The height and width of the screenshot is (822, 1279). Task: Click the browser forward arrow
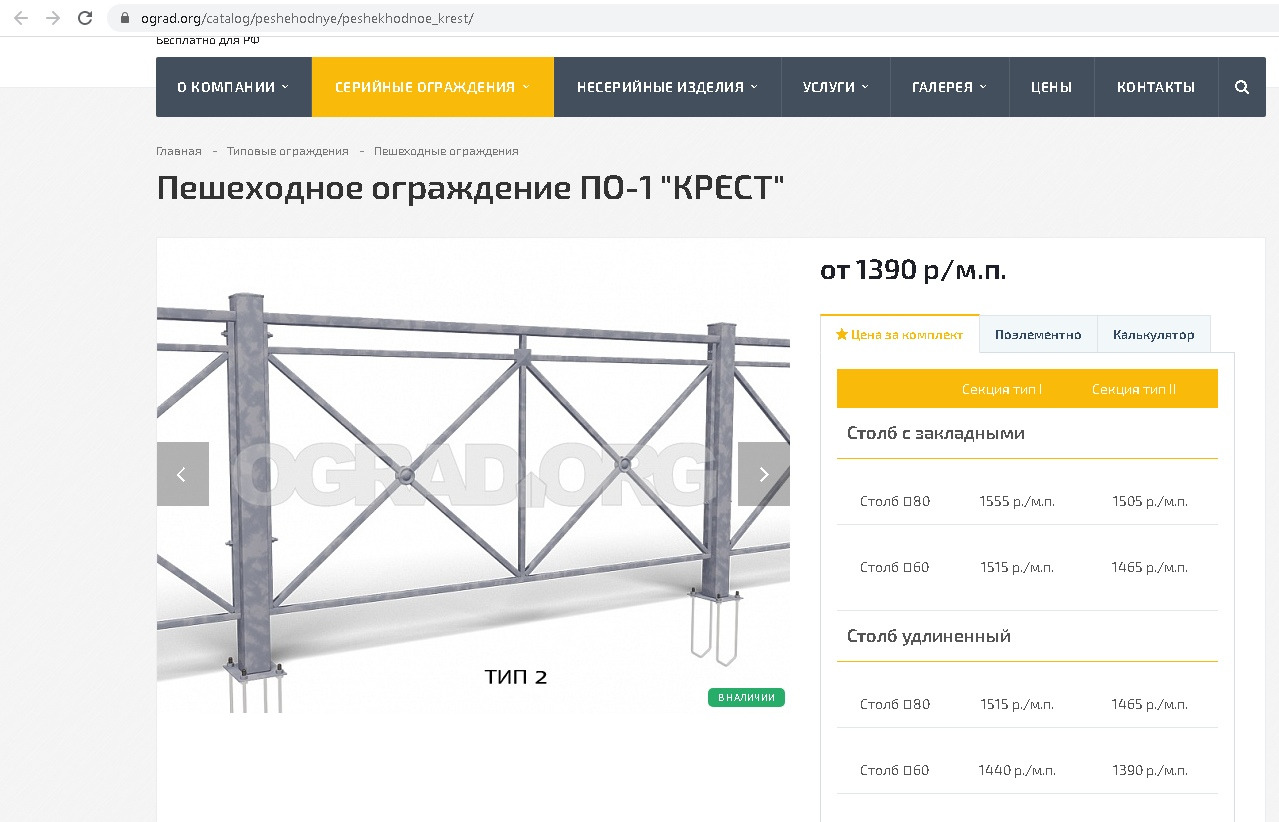(53, 18)
